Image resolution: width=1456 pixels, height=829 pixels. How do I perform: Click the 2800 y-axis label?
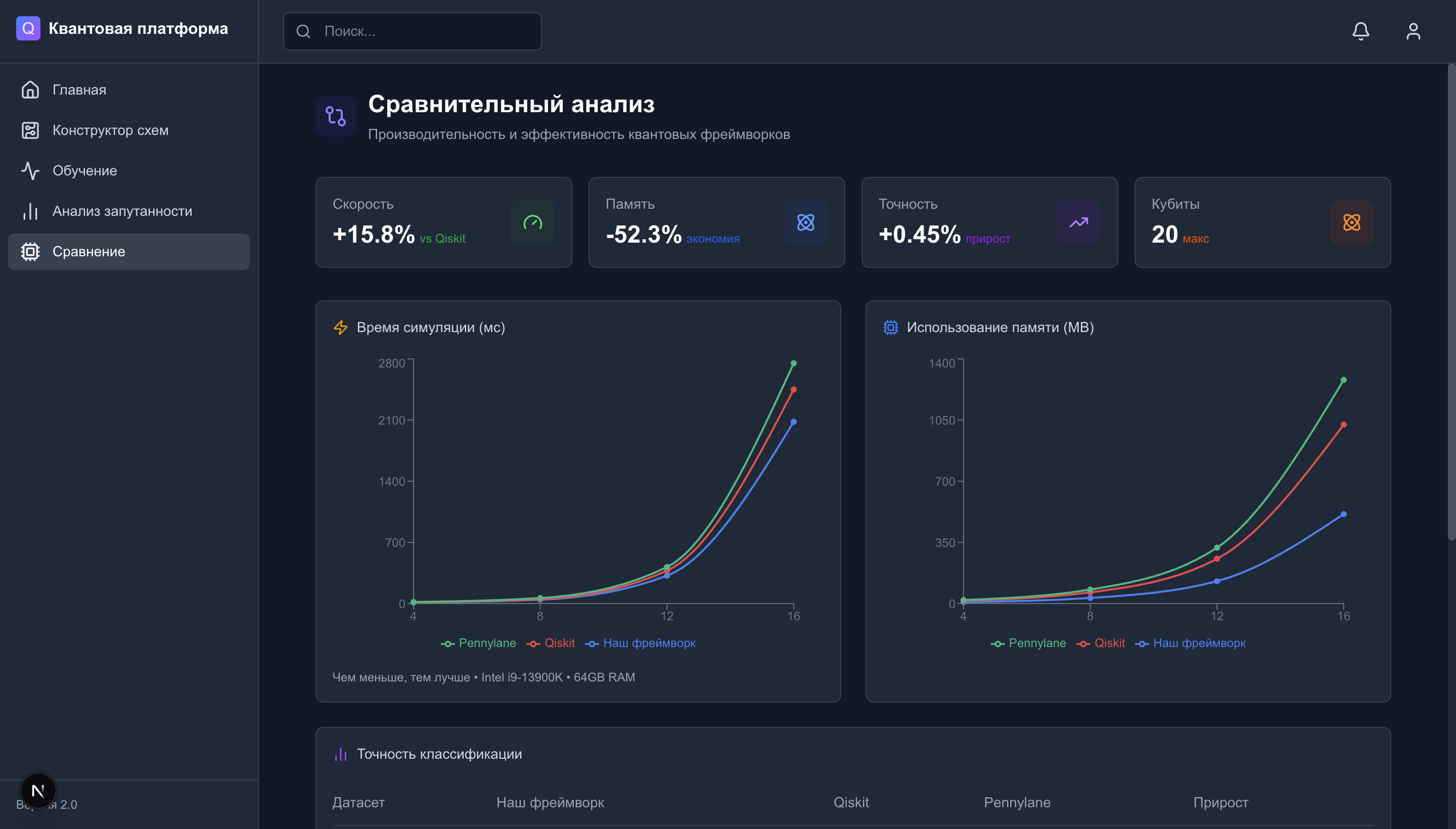392,363
